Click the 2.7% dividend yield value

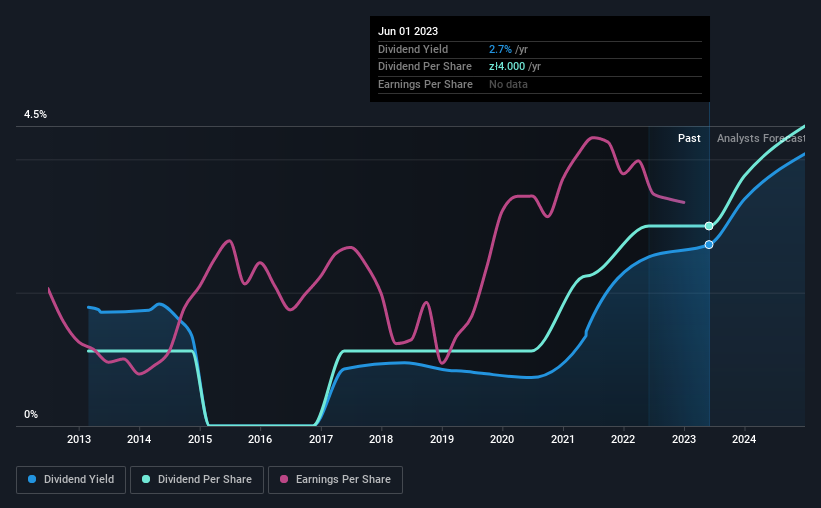coord(500,49)
